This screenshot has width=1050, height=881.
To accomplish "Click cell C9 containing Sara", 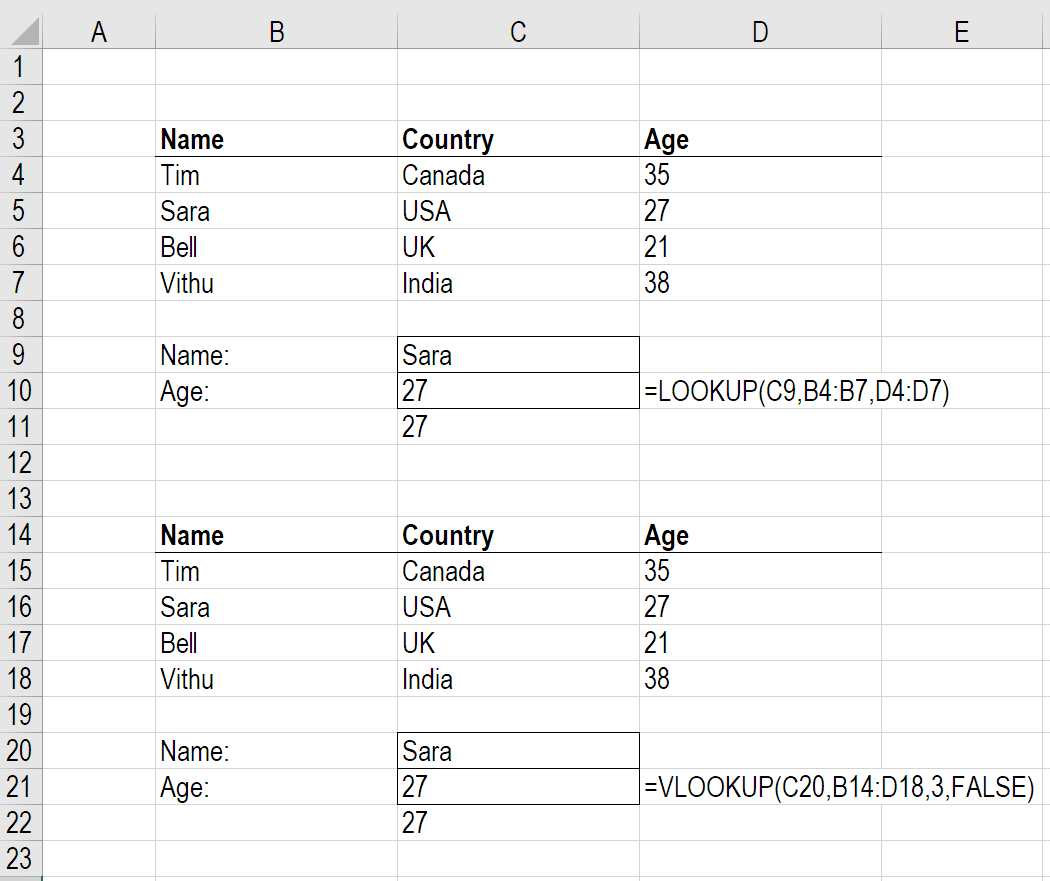I will (x=518, y=355).
